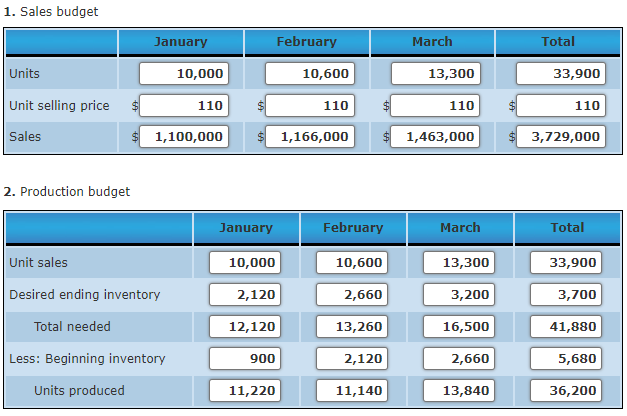
Task: Click January Unit selling price field
Action: tap(184, 106)
